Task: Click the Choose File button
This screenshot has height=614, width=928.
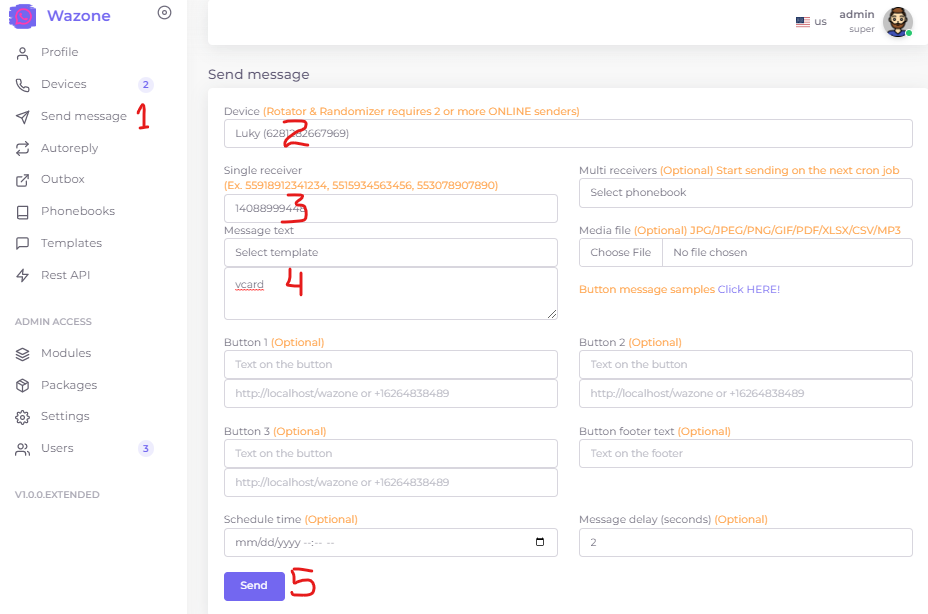Action: 620,253
